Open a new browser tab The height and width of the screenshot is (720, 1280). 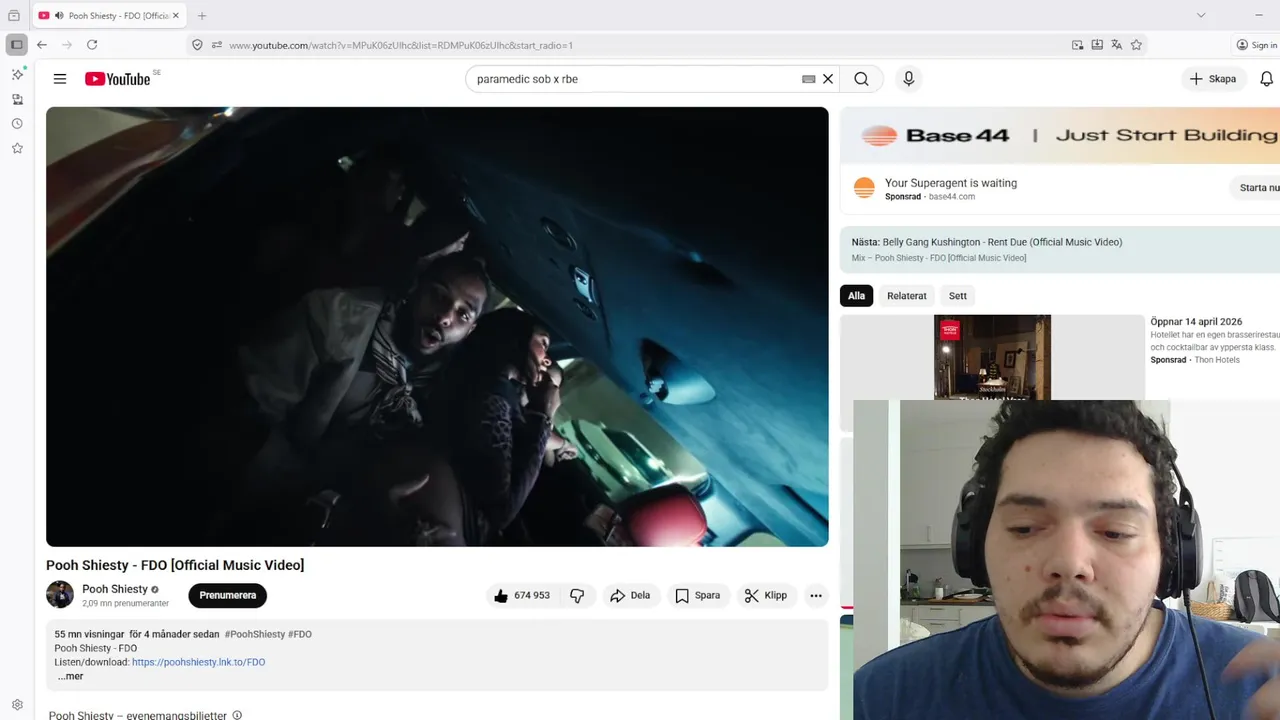[x=202, y=16]
